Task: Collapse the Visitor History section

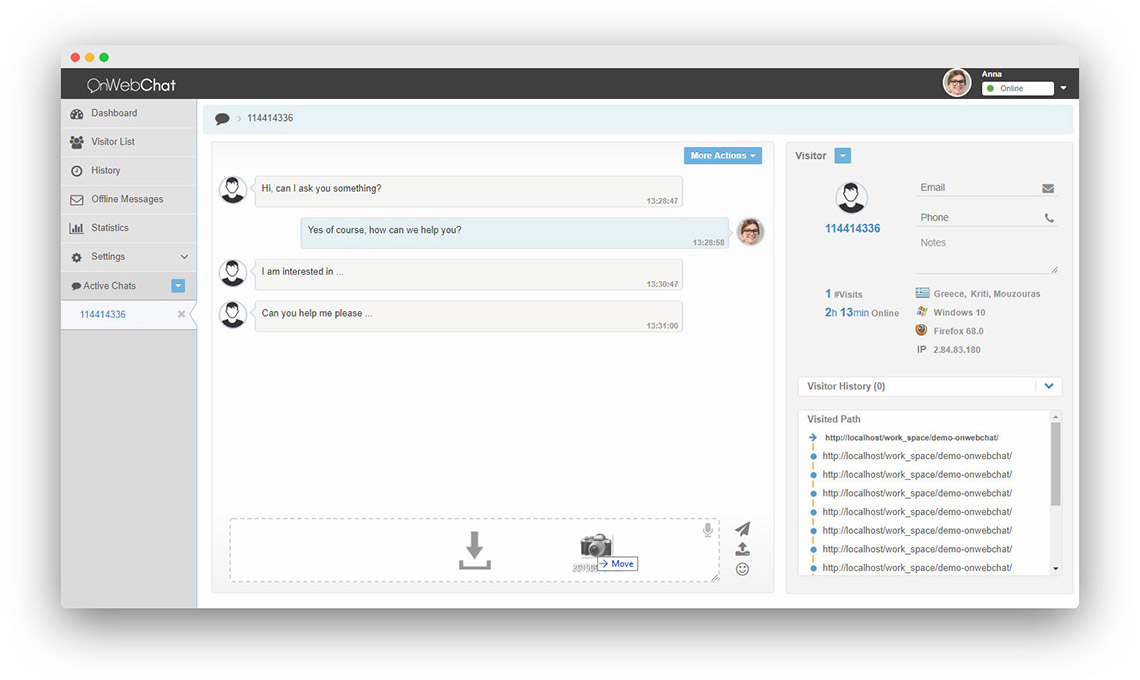Action: [x=1049, y=386]
